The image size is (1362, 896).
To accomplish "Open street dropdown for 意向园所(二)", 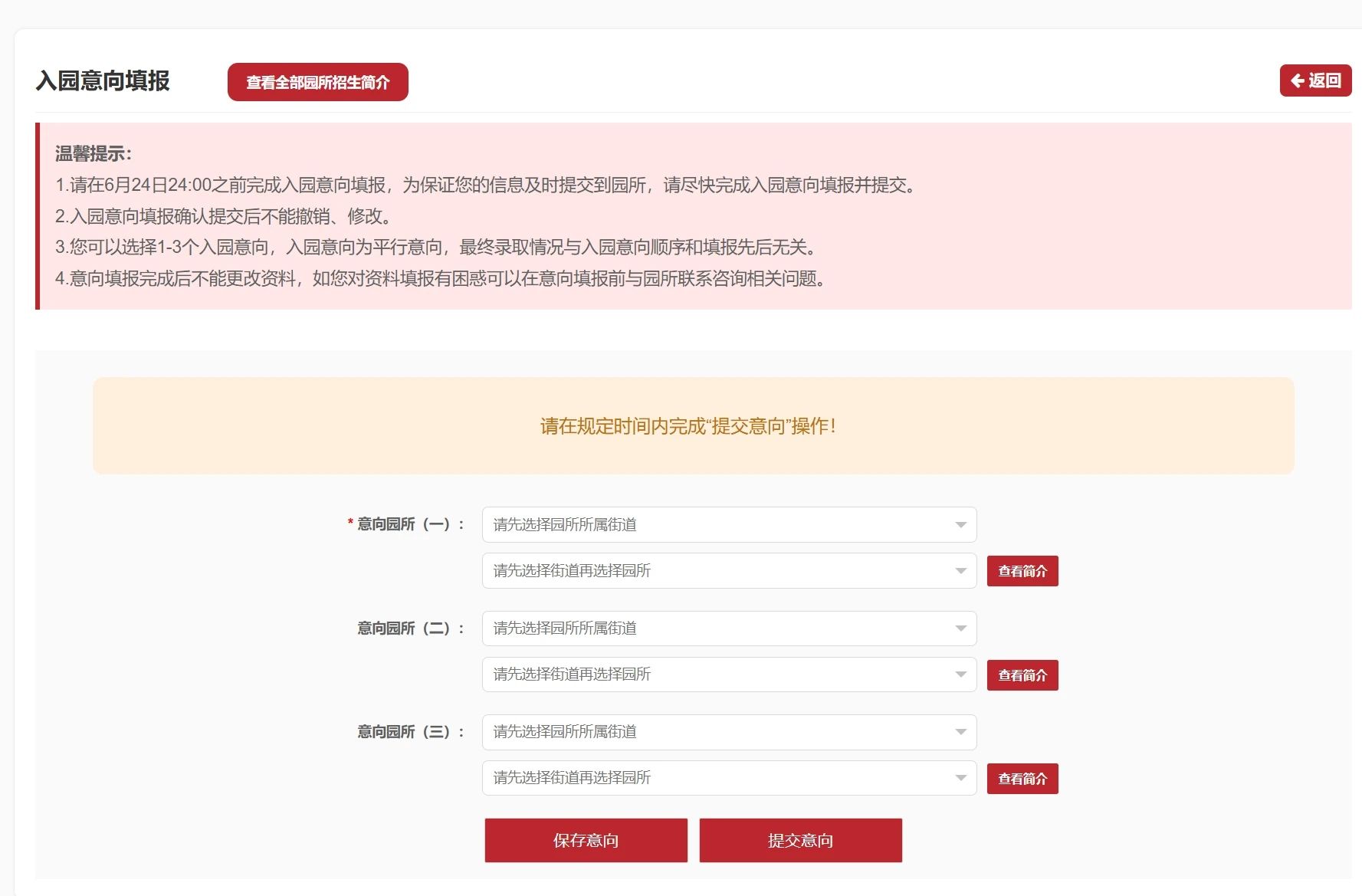I will 729,629.
